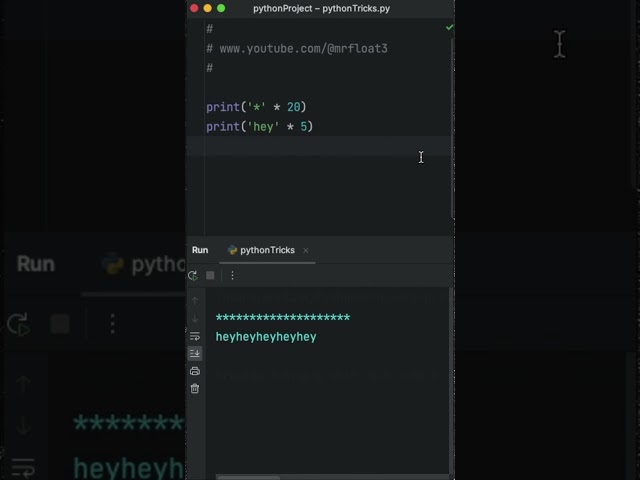Toggle soft-wrap in the console

(195, 336)
